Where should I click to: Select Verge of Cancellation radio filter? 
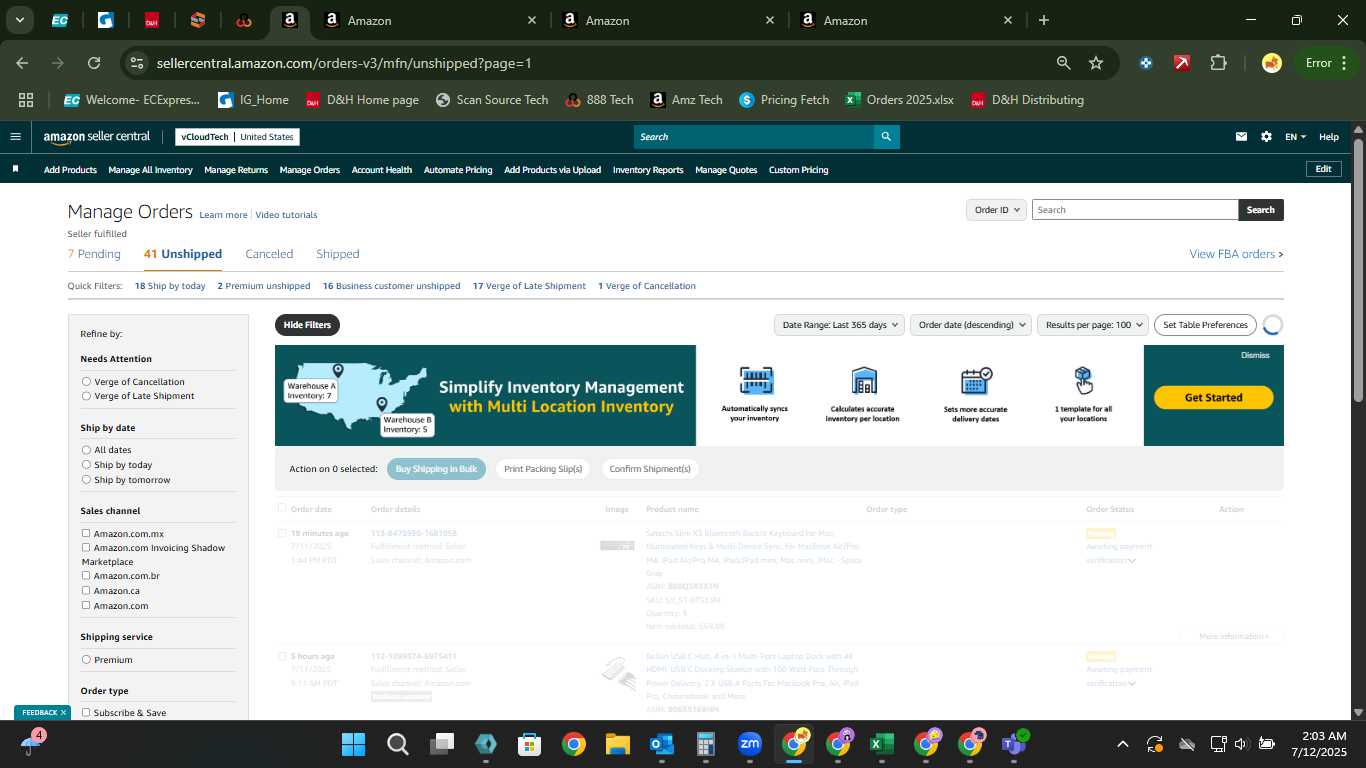point(86,382)
